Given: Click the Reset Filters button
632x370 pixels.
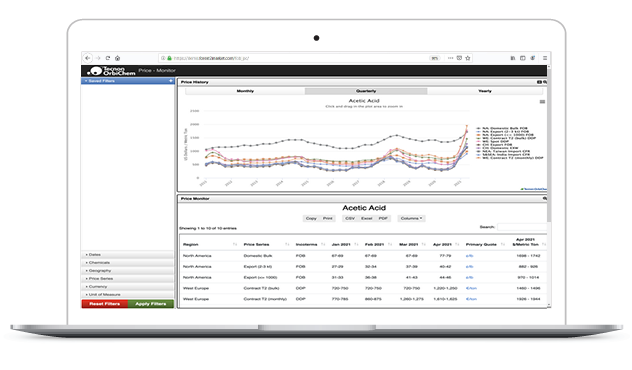Looking at the screenshot, I should coord(105,304).
